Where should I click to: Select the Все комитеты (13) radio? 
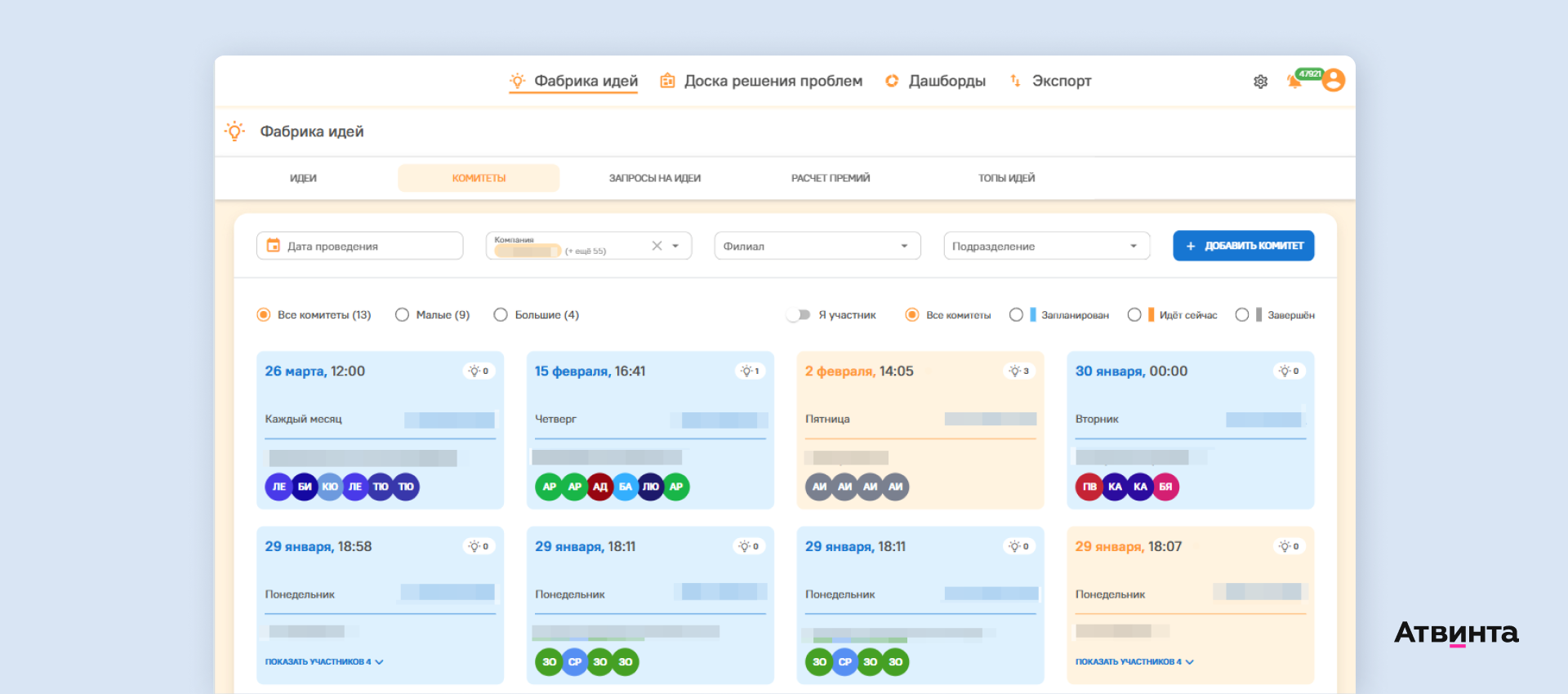click(264, 315)
